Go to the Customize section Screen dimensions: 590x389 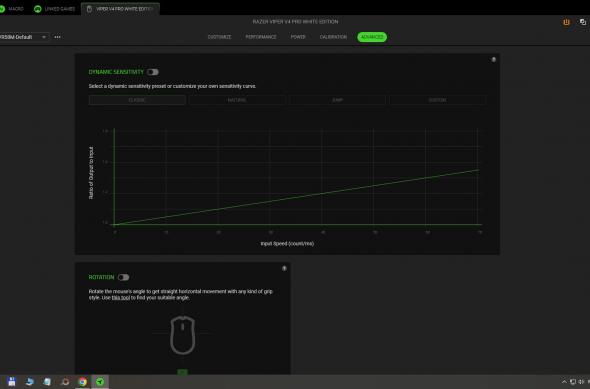pyautogui.click(x=219, y=37)
